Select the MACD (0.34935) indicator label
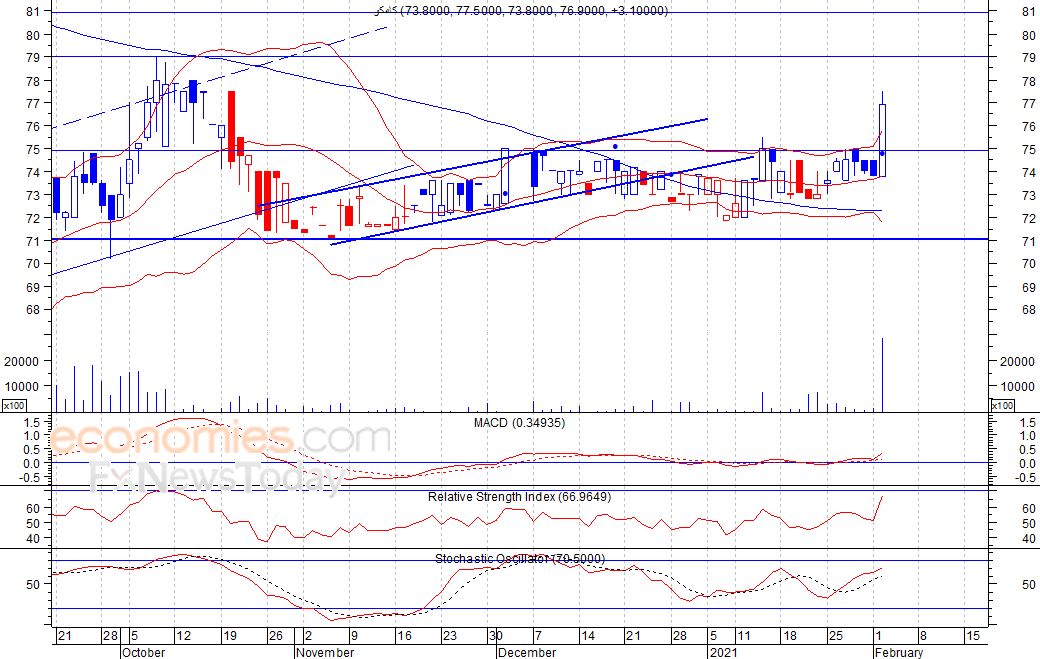The height and width of the screenshot is (659, 1040). (x=519, y=423)
